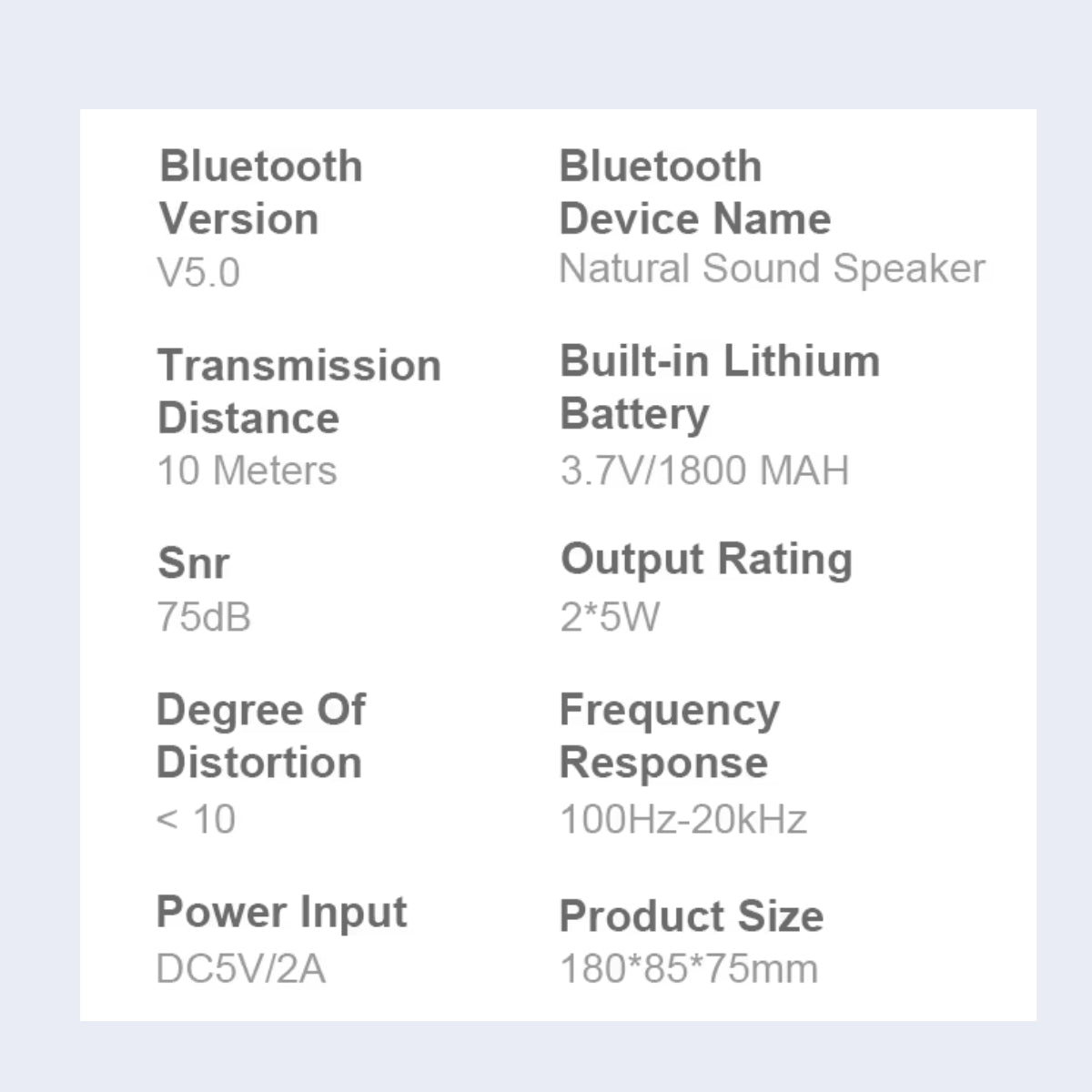Select the 75dB value

pyautogui.click(x=204, y=617)
